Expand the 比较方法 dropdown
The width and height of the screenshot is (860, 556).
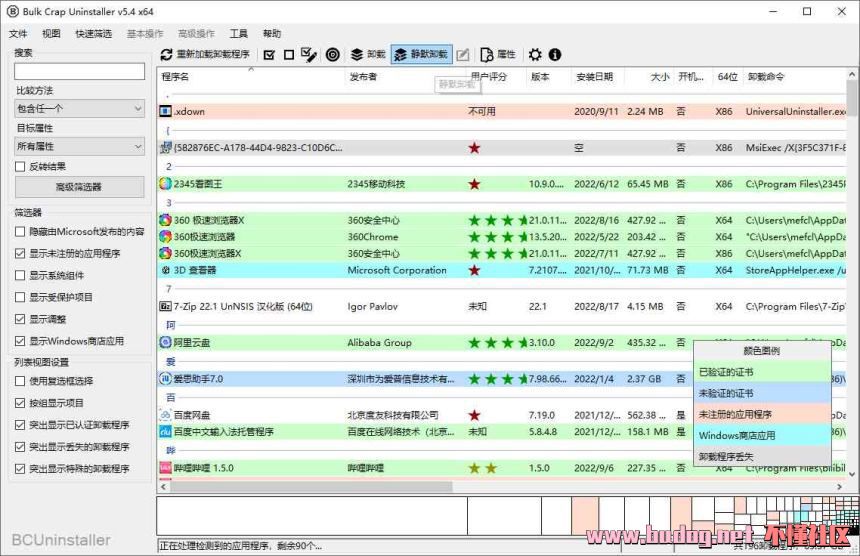(x=79, y=109)
